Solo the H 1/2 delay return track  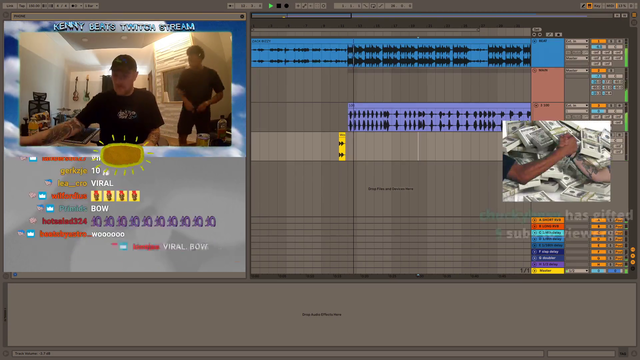(610, 264)
